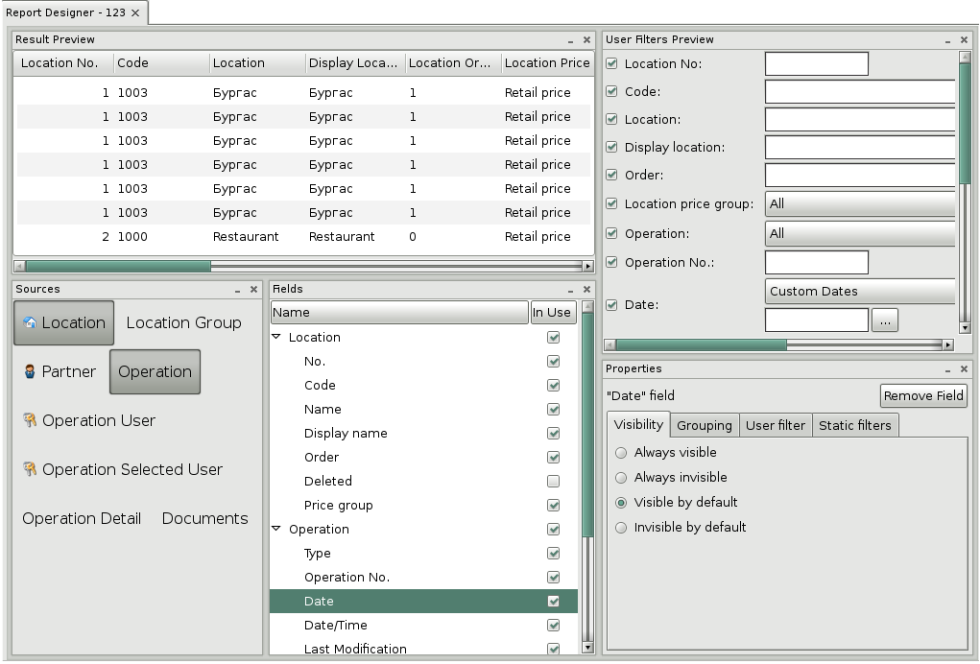This screenshot has height=664, width=980.
Task: Uncheck In Use for Price group field
Action: (x=553, y=505)
